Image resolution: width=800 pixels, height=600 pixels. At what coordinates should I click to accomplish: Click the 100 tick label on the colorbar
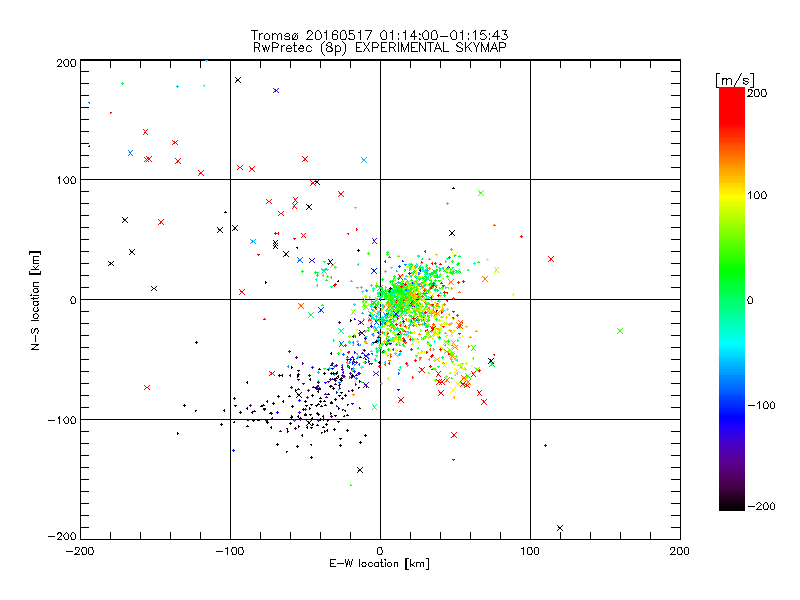tap(757, 195)
